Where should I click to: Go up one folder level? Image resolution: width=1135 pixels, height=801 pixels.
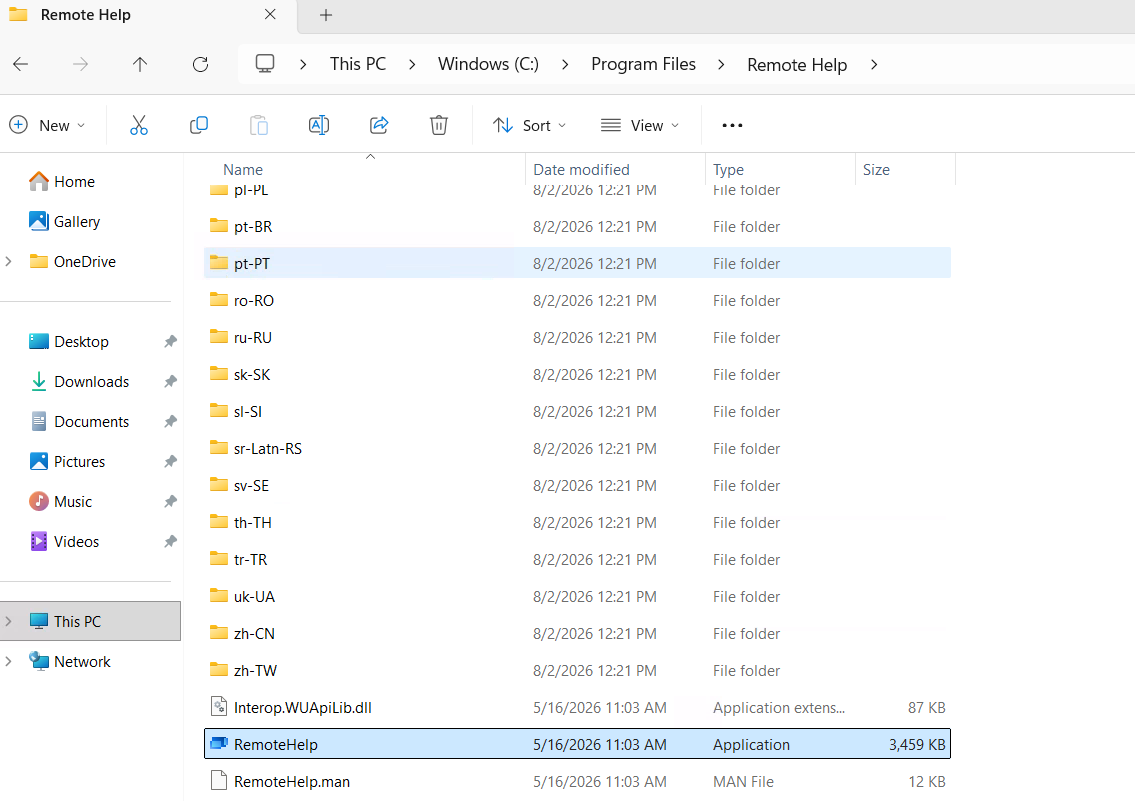point(140,64)
